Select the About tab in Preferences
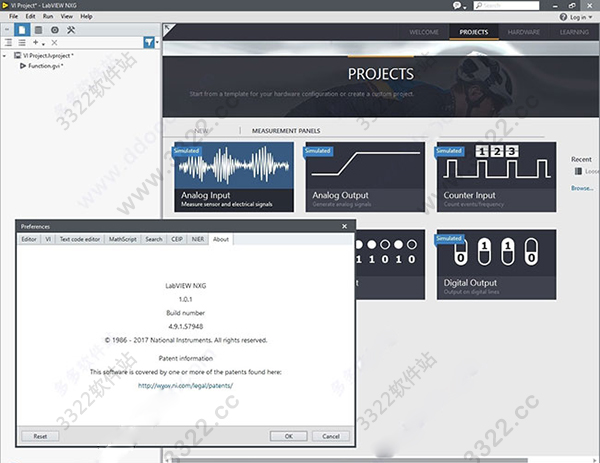This screenshot has height=463, width=600. coord(221,239)
